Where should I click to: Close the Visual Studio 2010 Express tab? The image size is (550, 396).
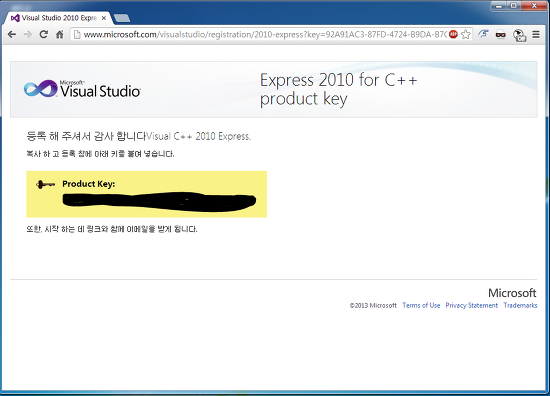click(104, 18)
